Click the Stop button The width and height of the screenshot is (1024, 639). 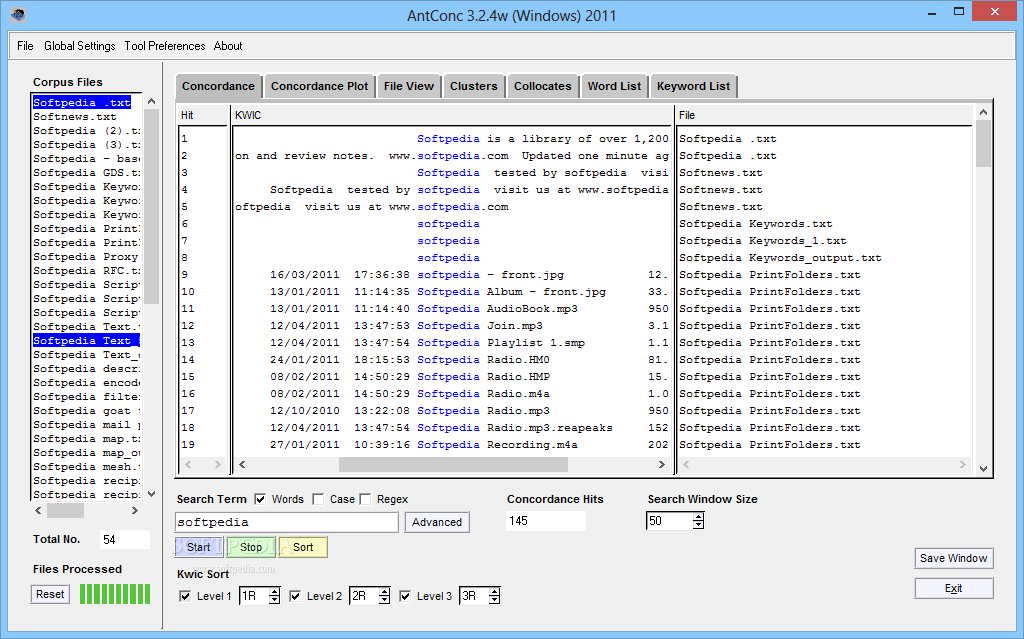click(251, 547)
